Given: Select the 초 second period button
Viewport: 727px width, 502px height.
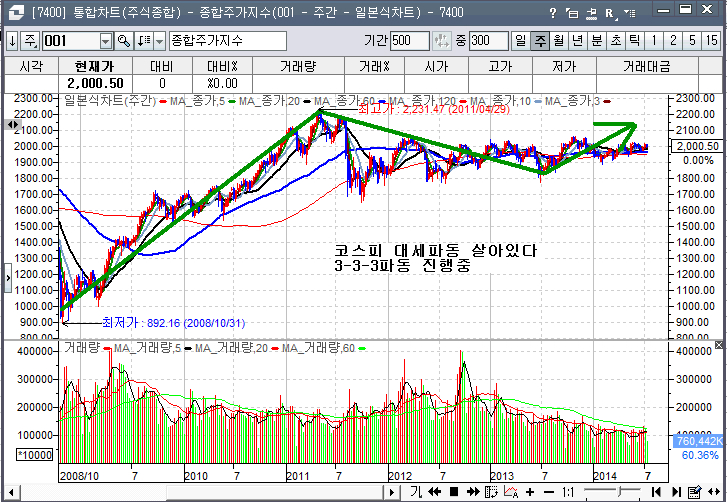Looking at the screenshot, I should tap(616, 41).
